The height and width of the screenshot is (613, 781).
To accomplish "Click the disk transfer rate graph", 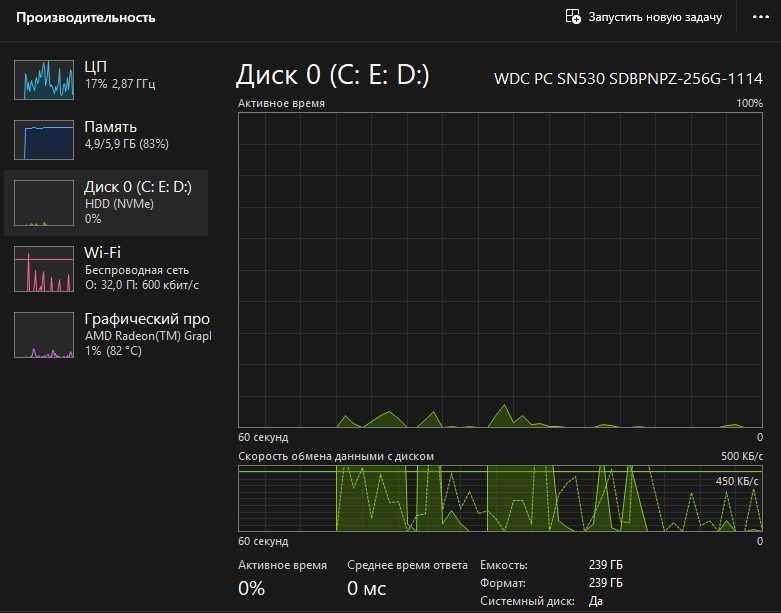I will click(x=500, y=498).
